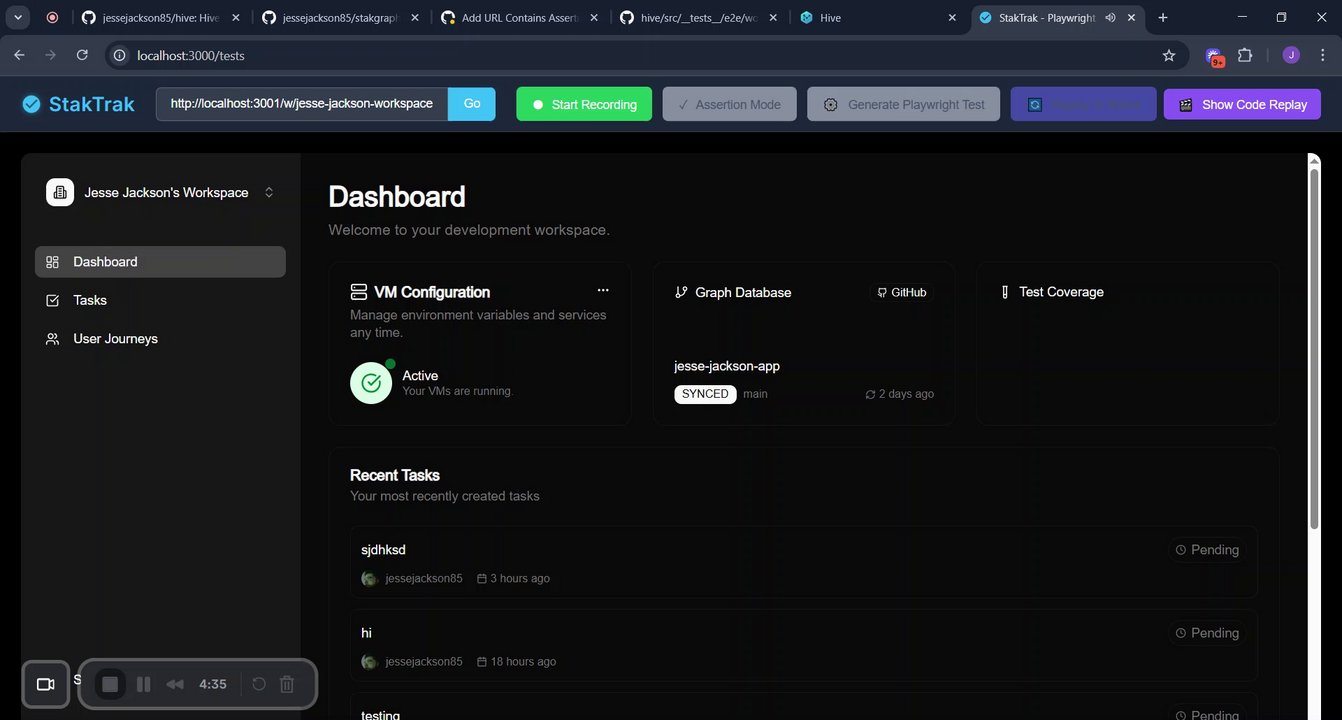
Task: Open the Chrome profile avatar J
Action: [1291, 55]
